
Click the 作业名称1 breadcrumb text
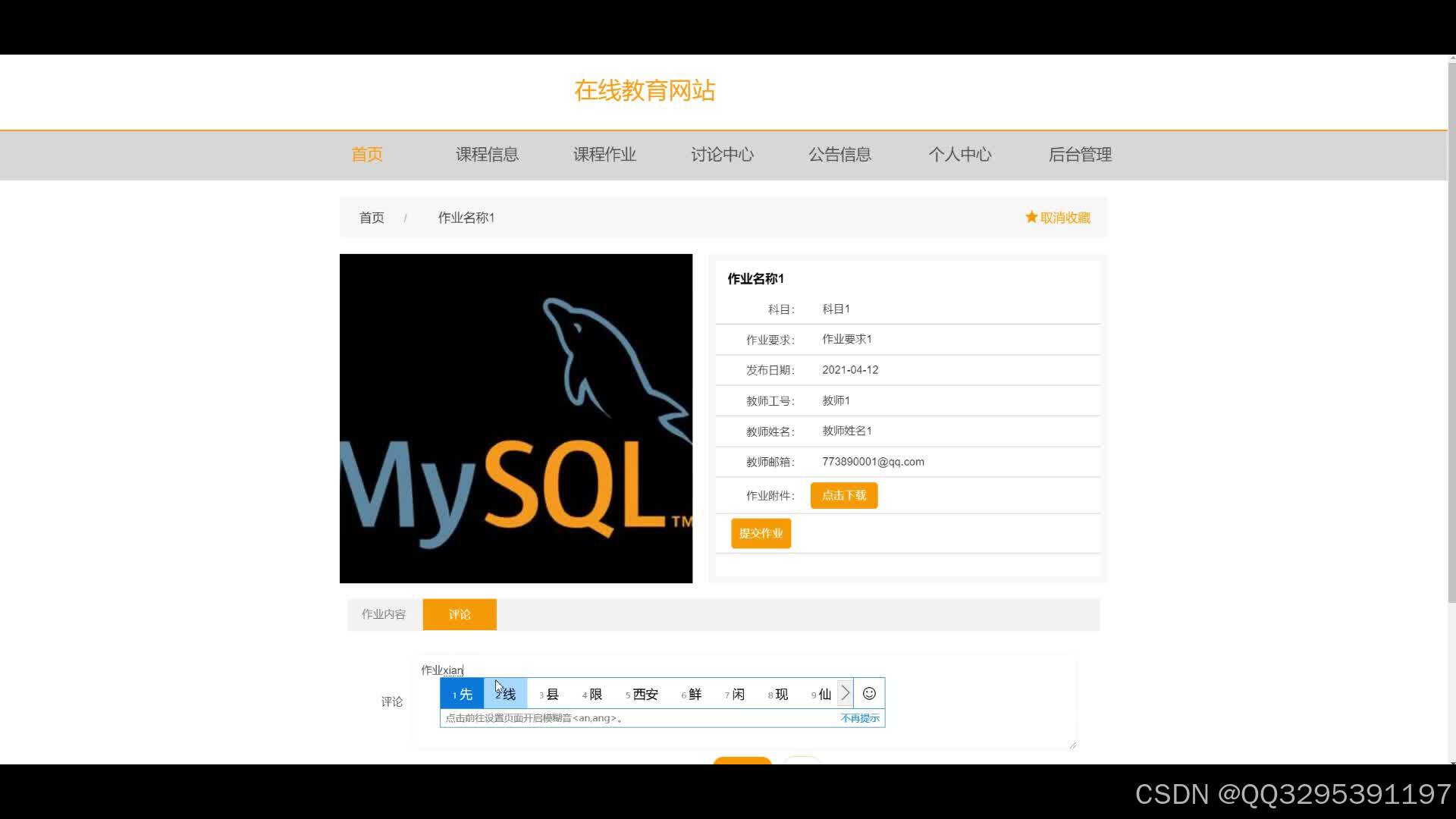point(466,218)
